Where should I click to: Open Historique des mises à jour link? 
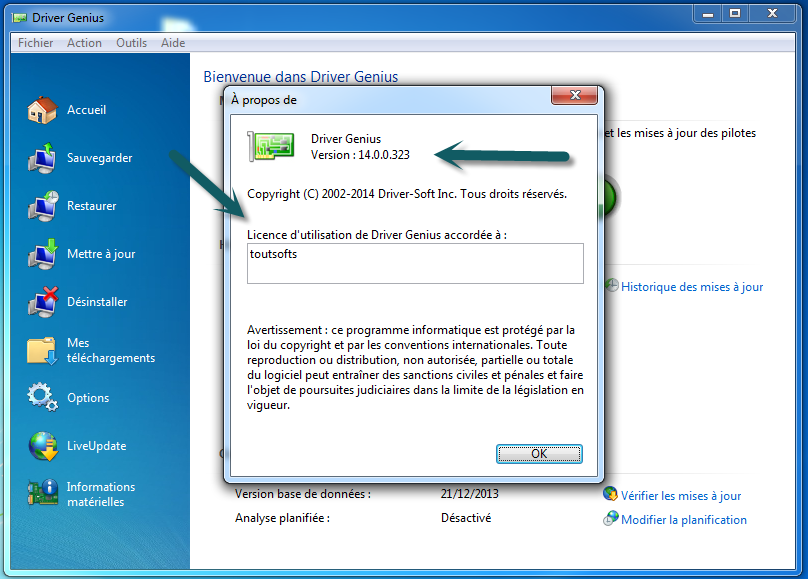click(x=692, y=287)
